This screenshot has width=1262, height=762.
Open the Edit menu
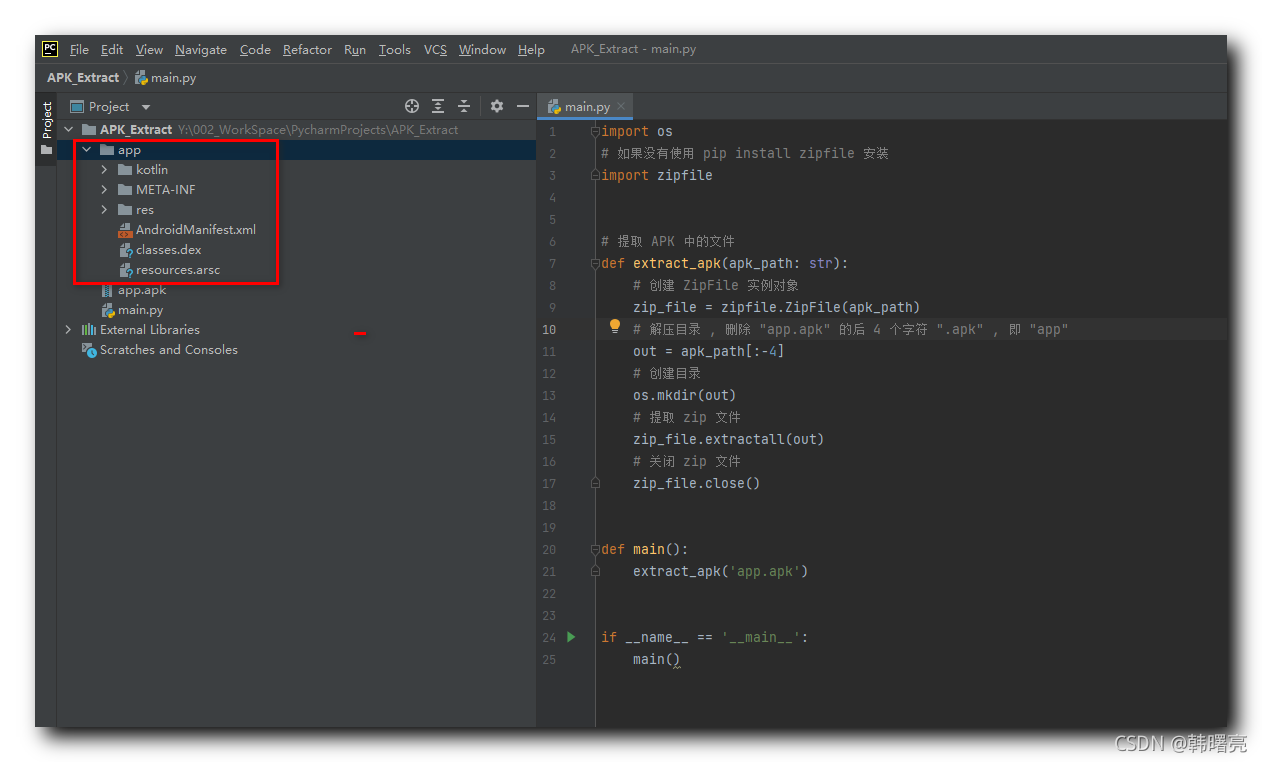[x=112, y=49]
